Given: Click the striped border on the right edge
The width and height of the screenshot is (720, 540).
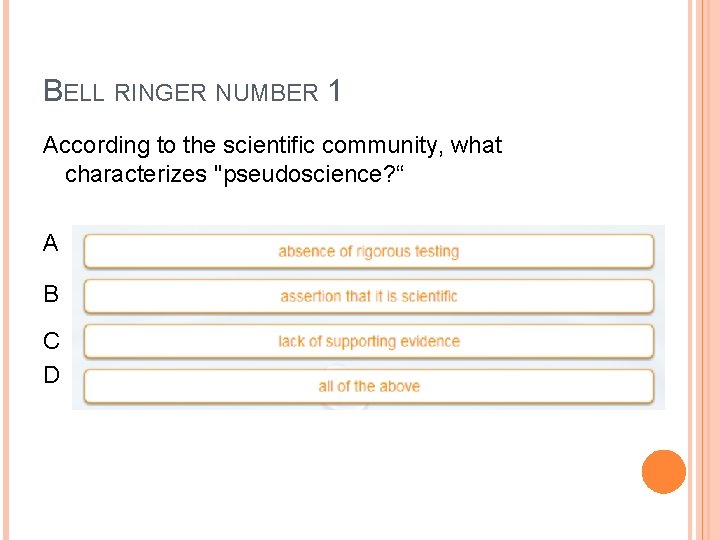Looking at the screenshot, I should click(x=703, y=270).
